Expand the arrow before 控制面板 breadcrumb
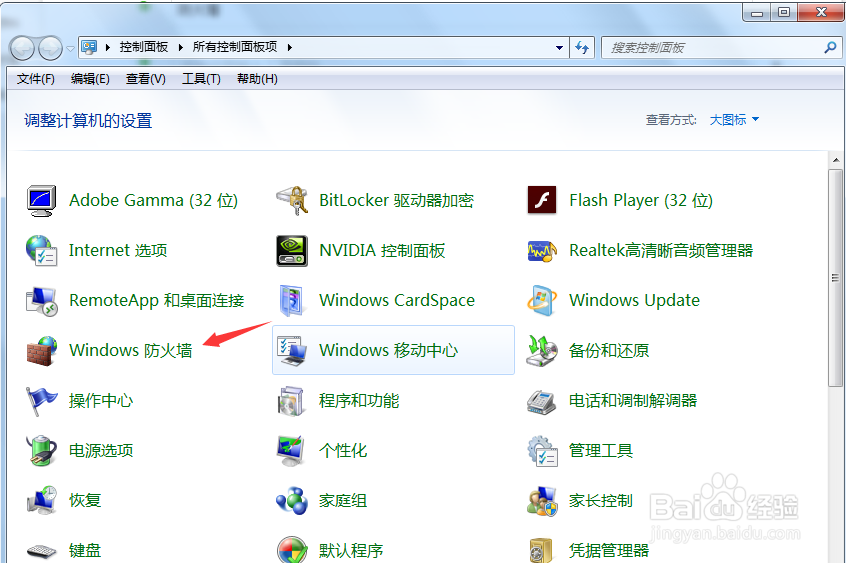The width and height of the screenshot is (846, 563). 108,48
